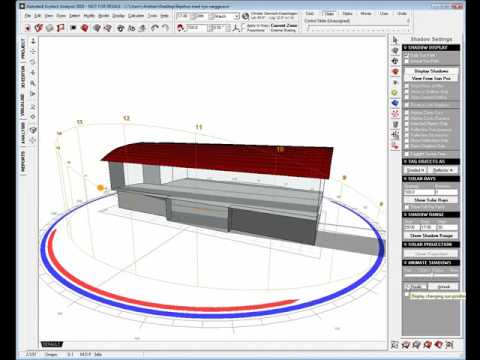Click the Show Projection button
Image resolution: width=480 pixels, height=360 pixels.
[431, 254]
